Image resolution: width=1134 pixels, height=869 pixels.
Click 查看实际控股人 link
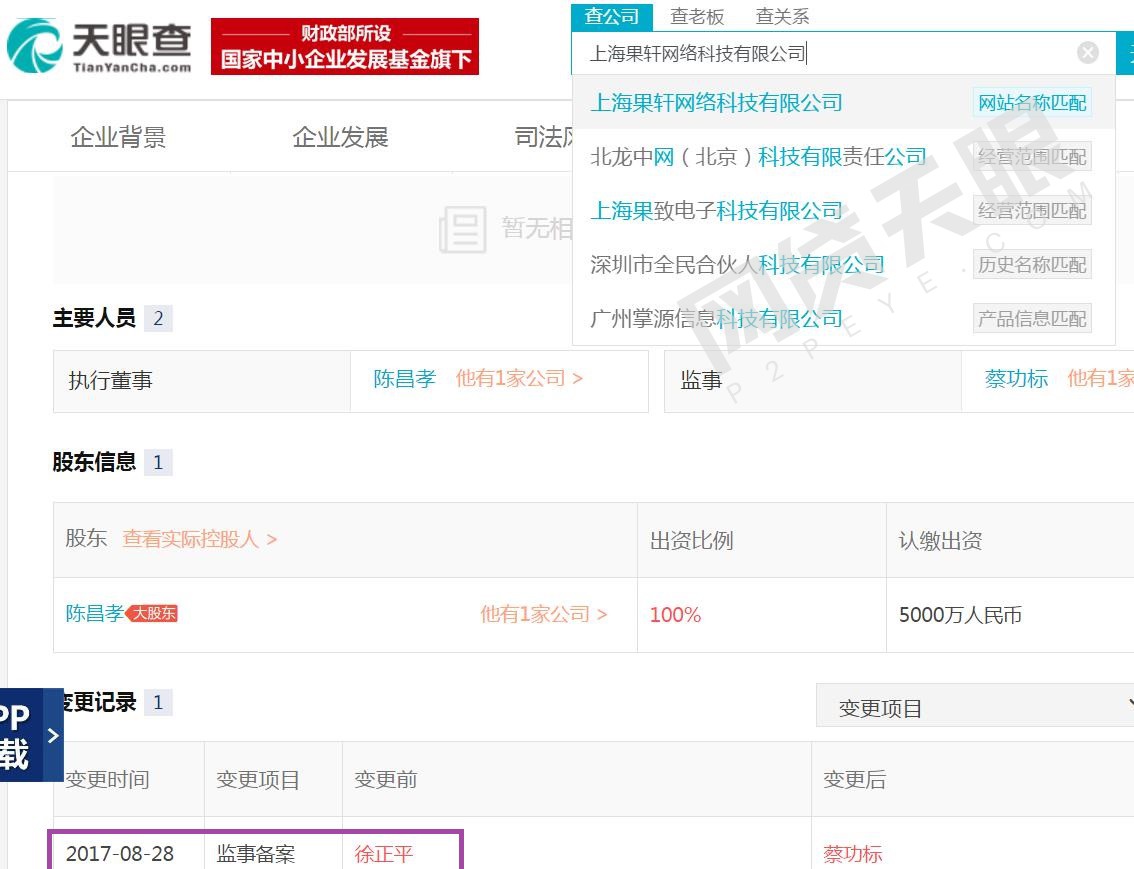click(x=200, y=539)
